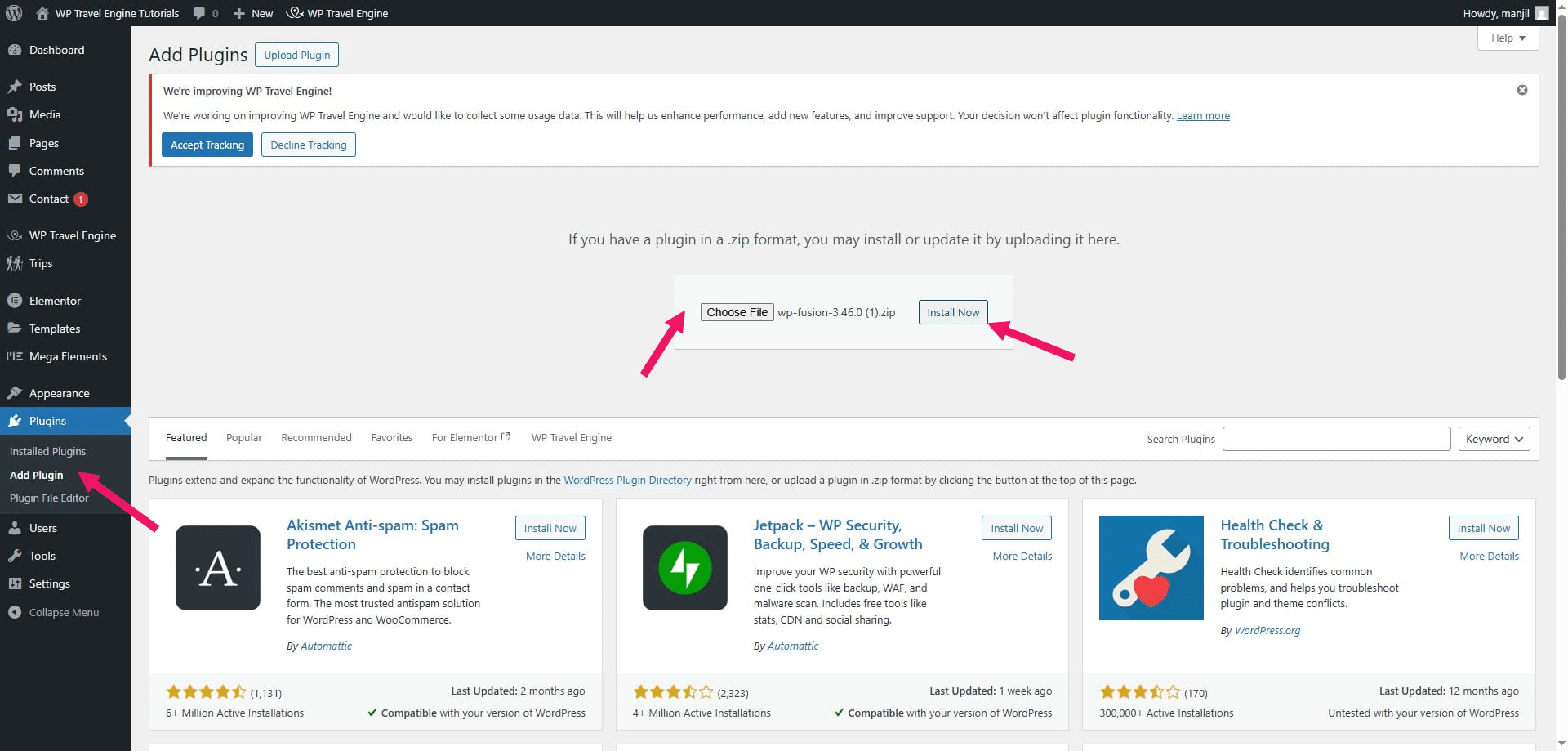Open the Templates sidebar icon
The image size is (1568, 751).
(x=15, y=329)
